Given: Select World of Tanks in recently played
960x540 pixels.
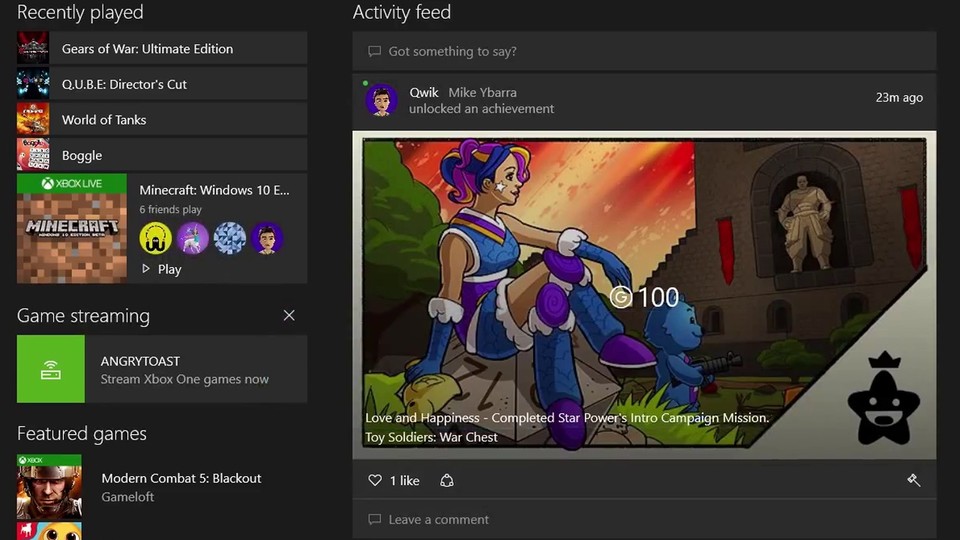Looking at the screenshot, I should (x=104, y=120).
